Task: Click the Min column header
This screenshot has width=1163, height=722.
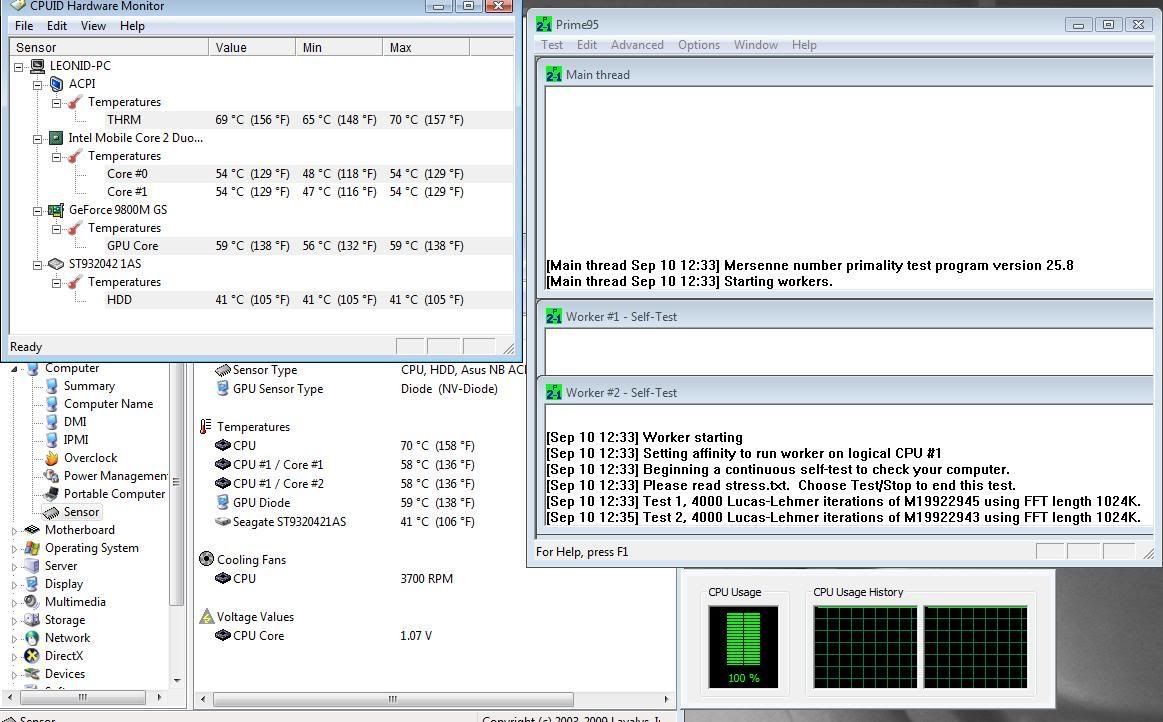Action: (x=339, y=47)
